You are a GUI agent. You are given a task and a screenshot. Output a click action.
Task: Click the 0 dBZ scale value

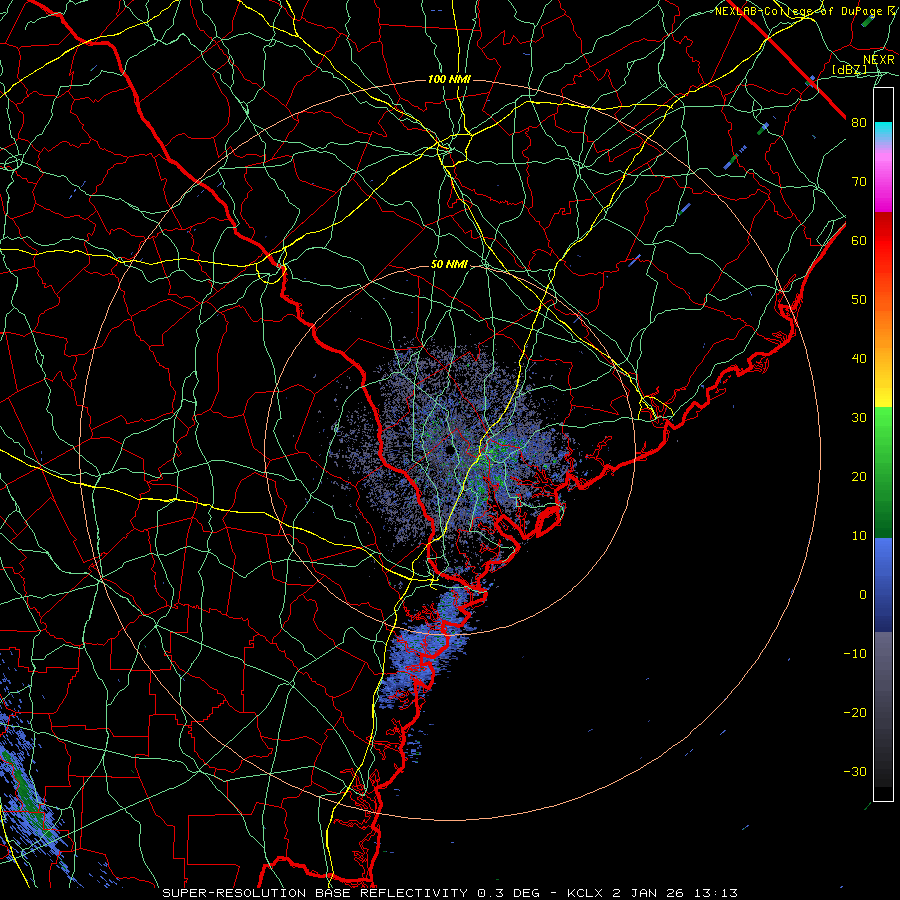point(863,595)
